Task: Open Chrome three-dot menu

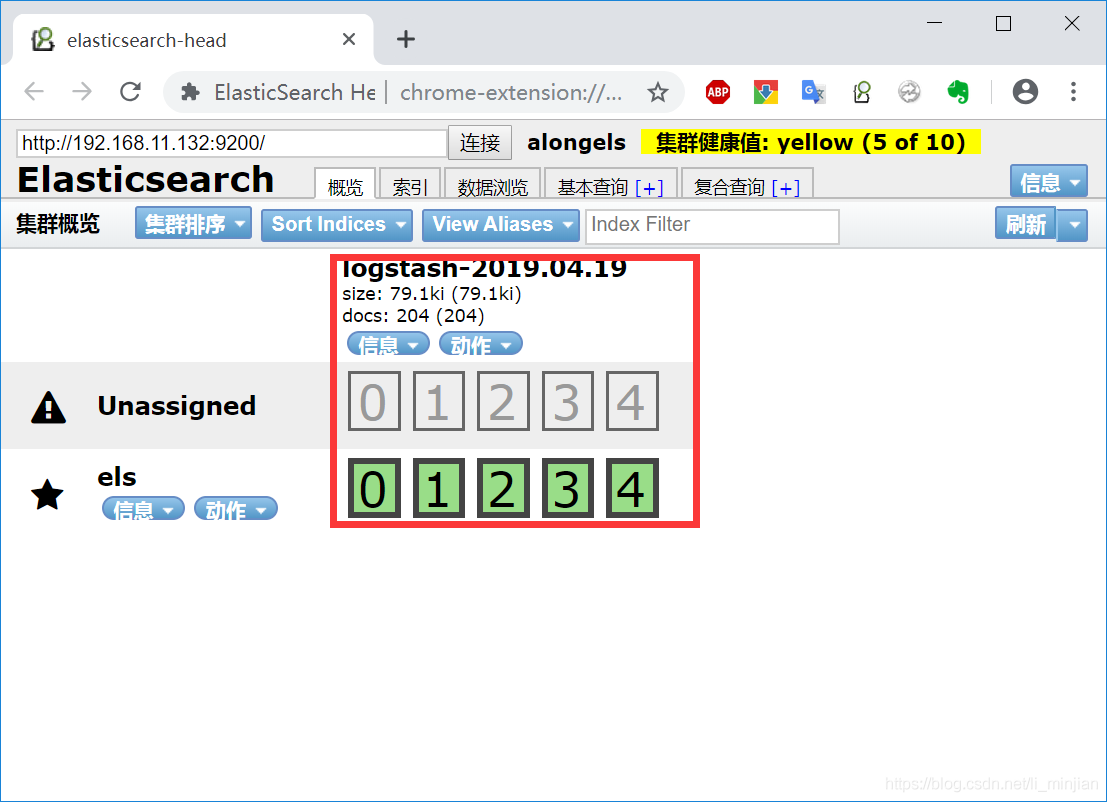Action: (x=1073, y=92)
